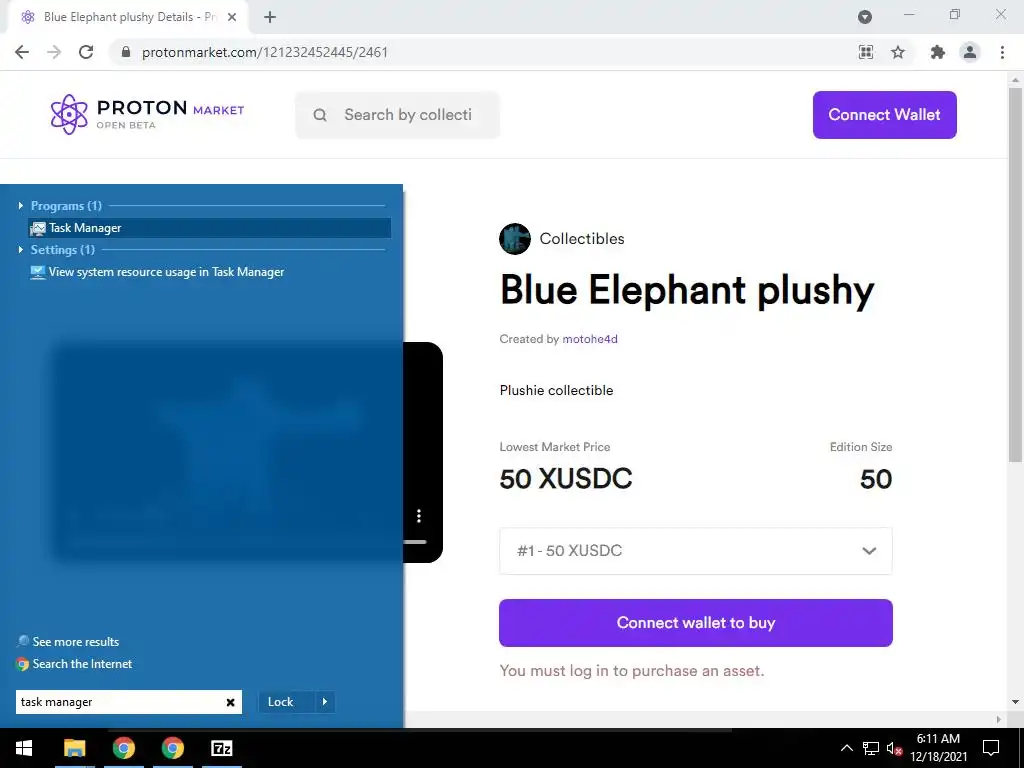This screenshot has height=768, width=1024.
Task: Click the Edition Size label
Action: point(861,447)
